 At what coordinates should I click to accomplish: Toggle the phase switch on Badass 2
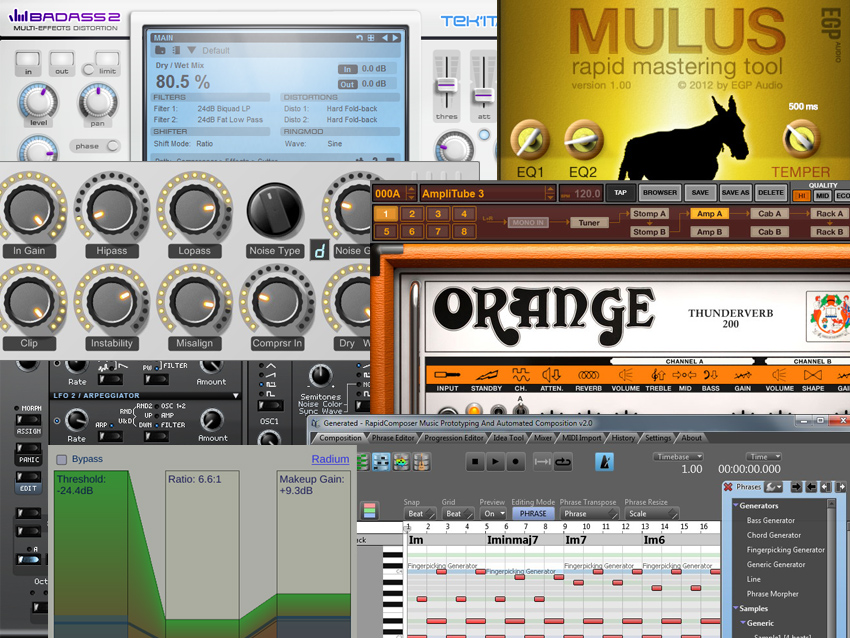tap(113, 146)
